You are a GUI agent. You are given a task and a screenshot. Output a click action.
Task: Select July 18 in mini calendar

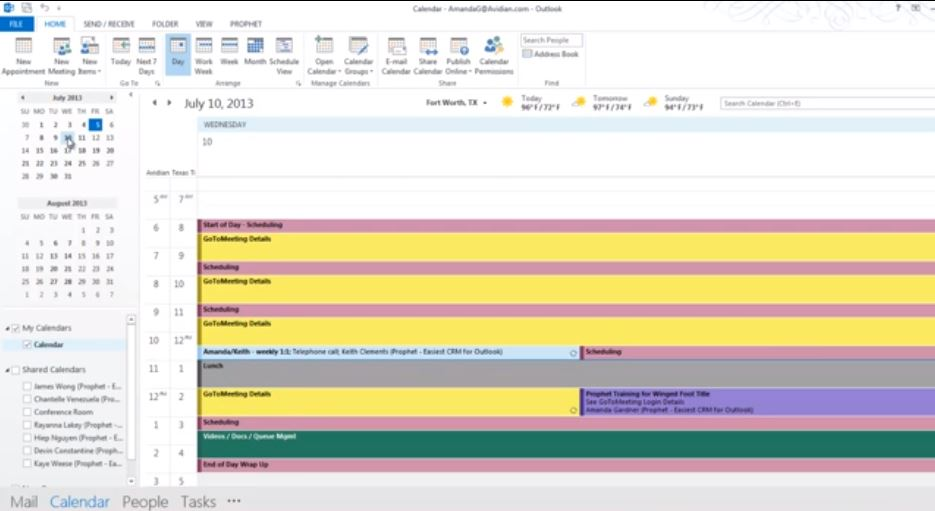click(x=82, y=150)
